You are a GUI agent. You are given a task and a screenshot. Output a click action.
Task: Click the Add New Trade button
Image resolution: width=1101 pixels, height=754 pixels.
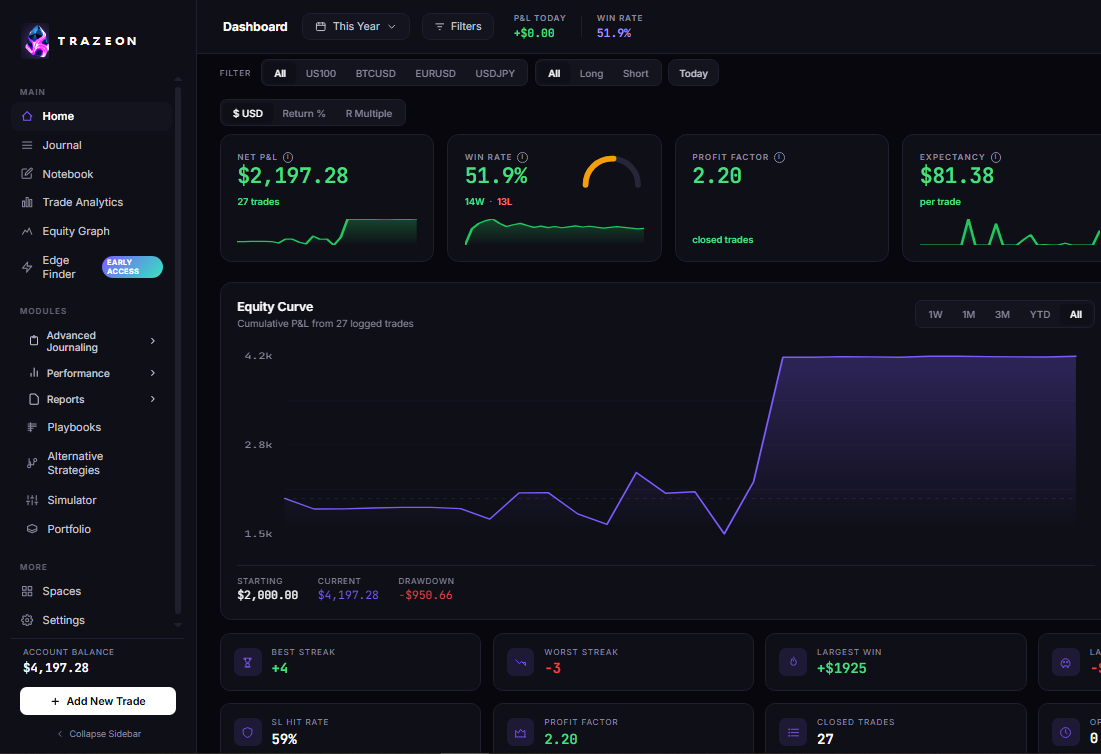click(98, 701)
